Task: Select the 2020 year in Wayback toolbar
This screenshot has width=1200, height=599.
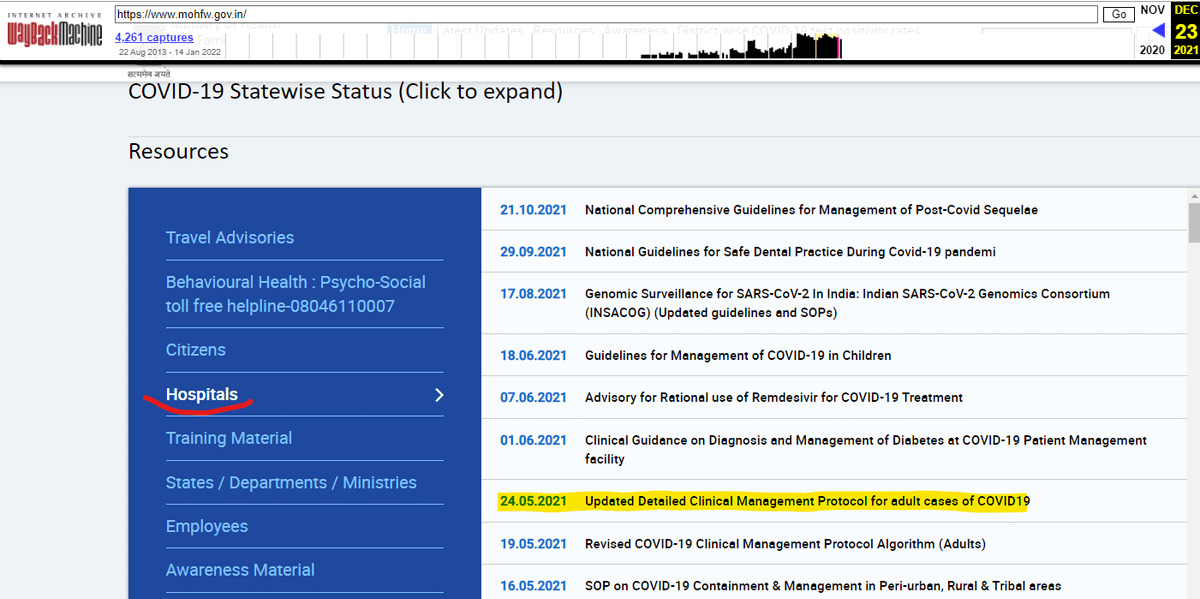Action: coord(1152,50)
